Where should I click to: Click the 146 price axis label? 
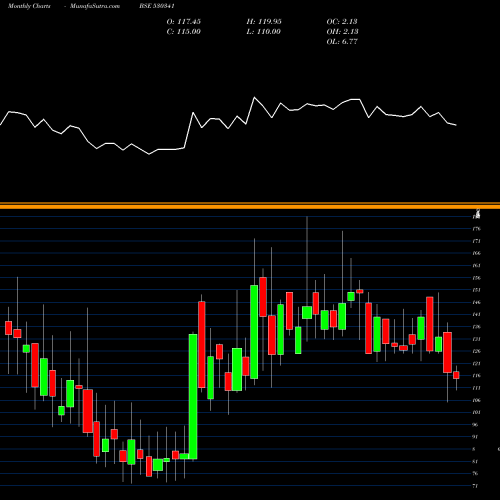pos(476,302)
